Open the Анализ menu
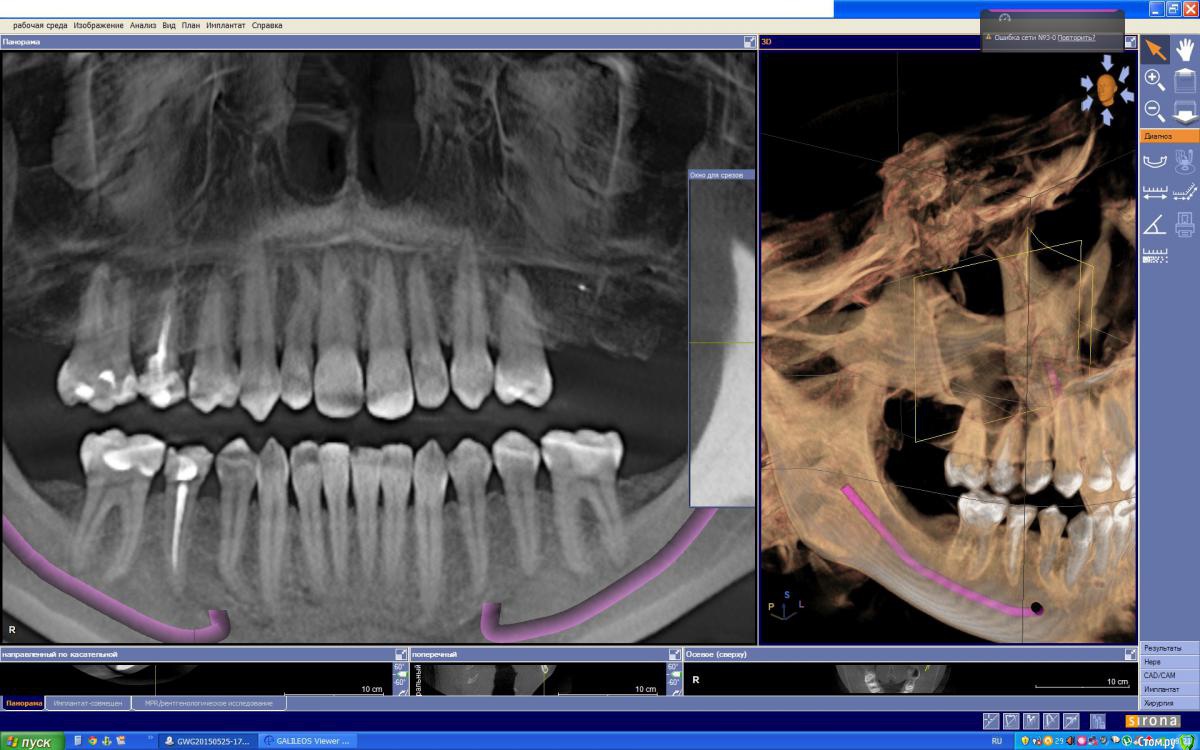 pos(143,25)
